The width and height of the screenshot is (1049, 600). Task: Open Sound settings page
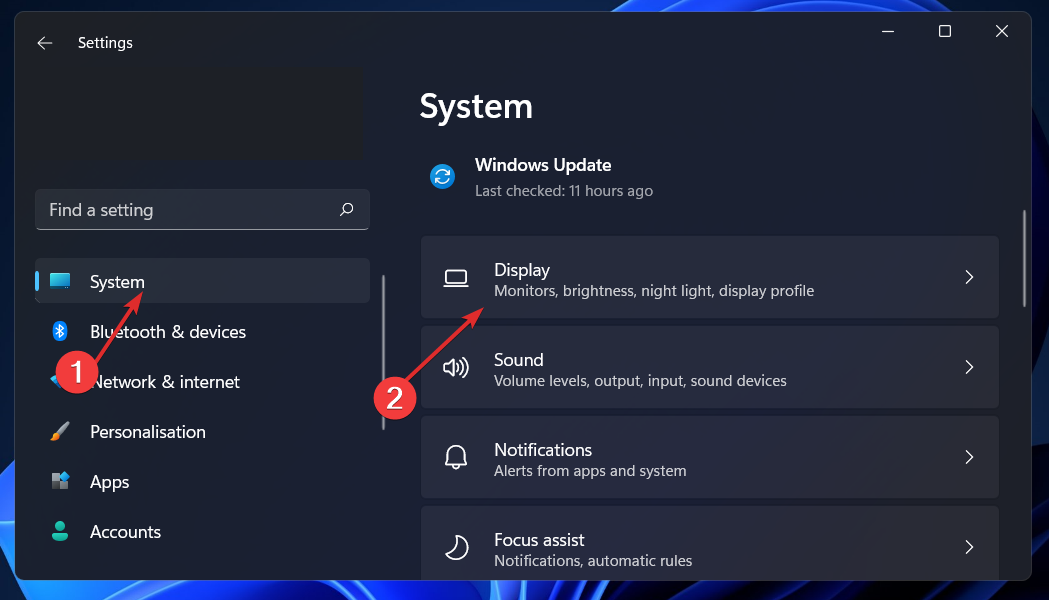pos(710,367)
